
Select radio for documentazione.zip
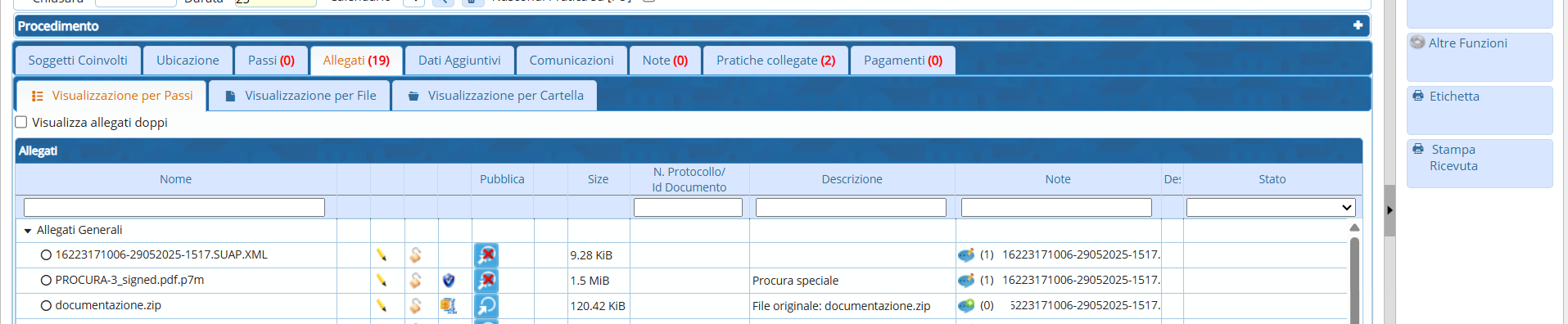tap(47, 306)
